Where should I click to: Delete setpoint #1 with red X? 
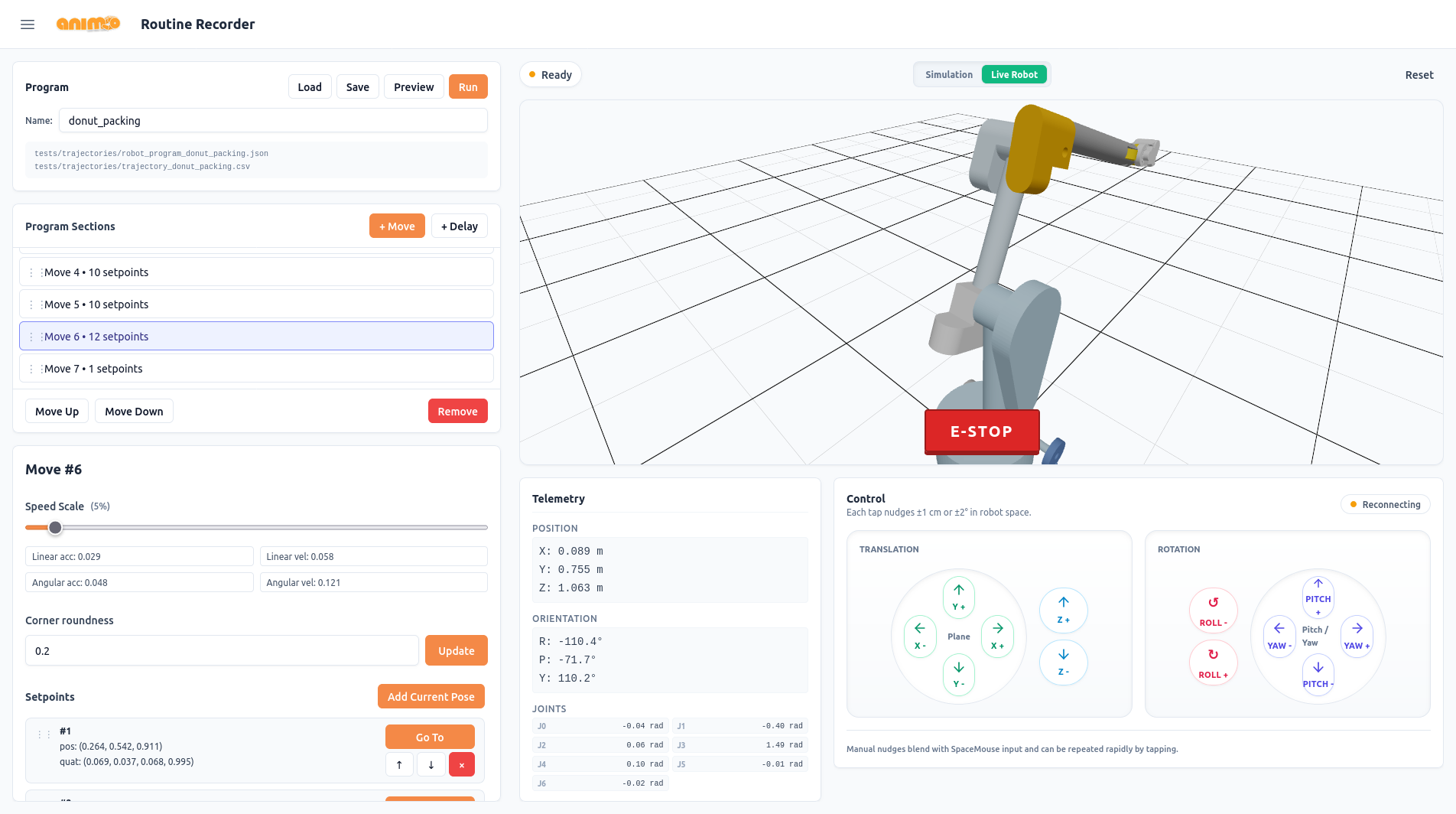pyautogui.click(x=461, y=764)
